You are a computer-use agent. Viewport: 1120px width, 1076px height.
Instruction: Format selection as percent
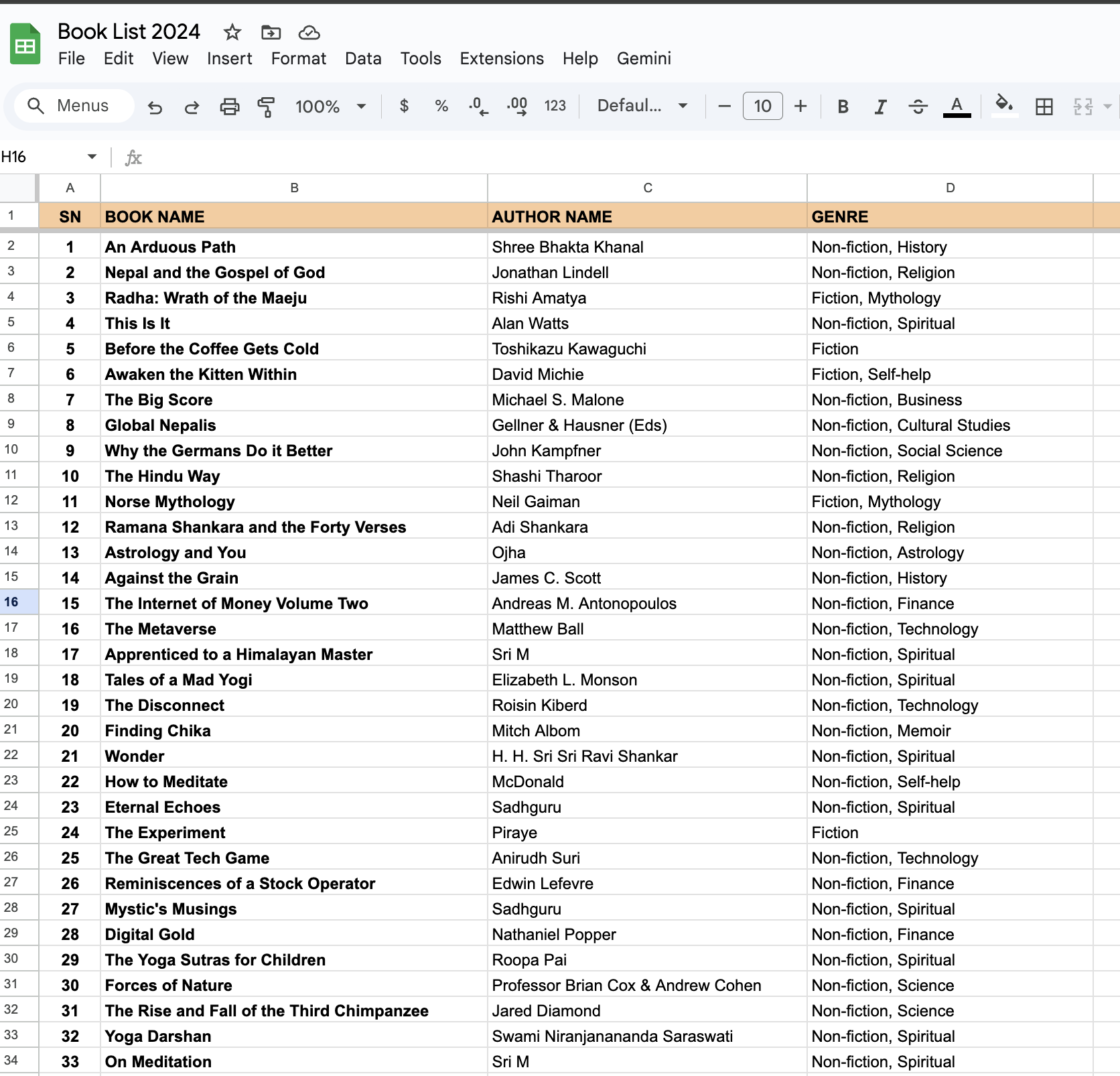tap(441, 106)
